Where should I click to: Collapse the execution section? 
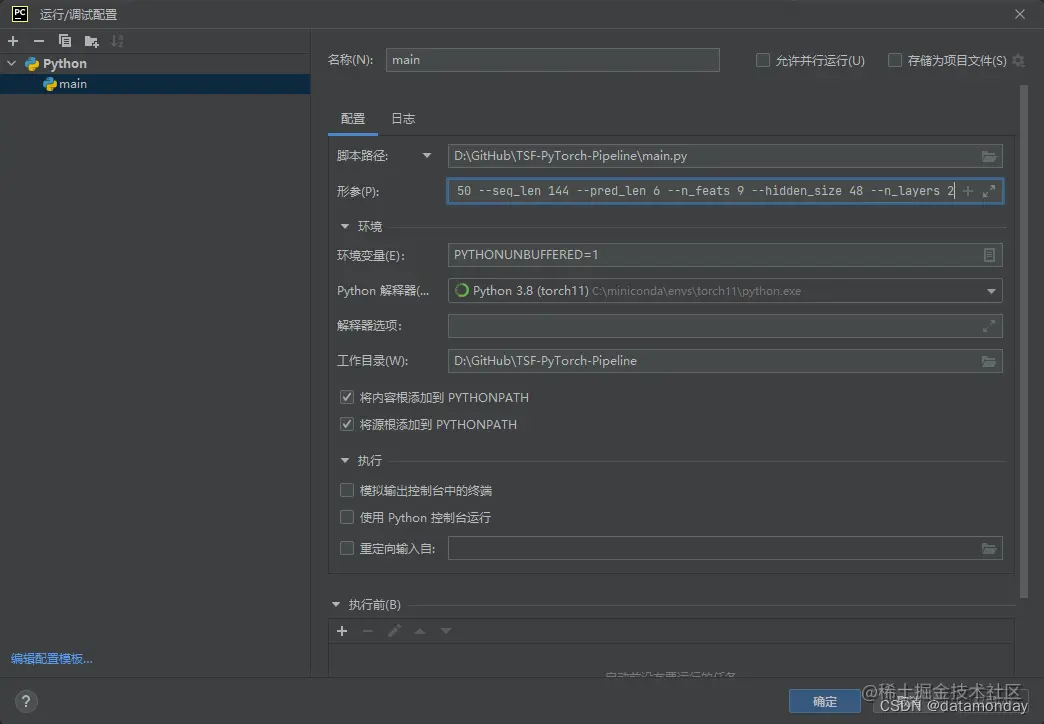point(345,461)
